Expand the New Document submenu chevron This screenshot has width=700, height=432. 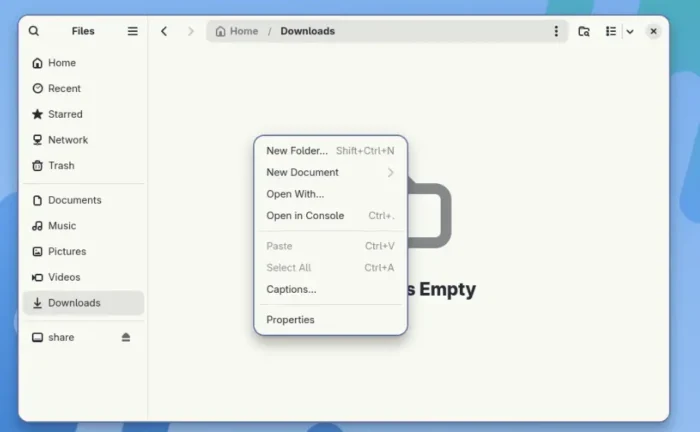391,172
